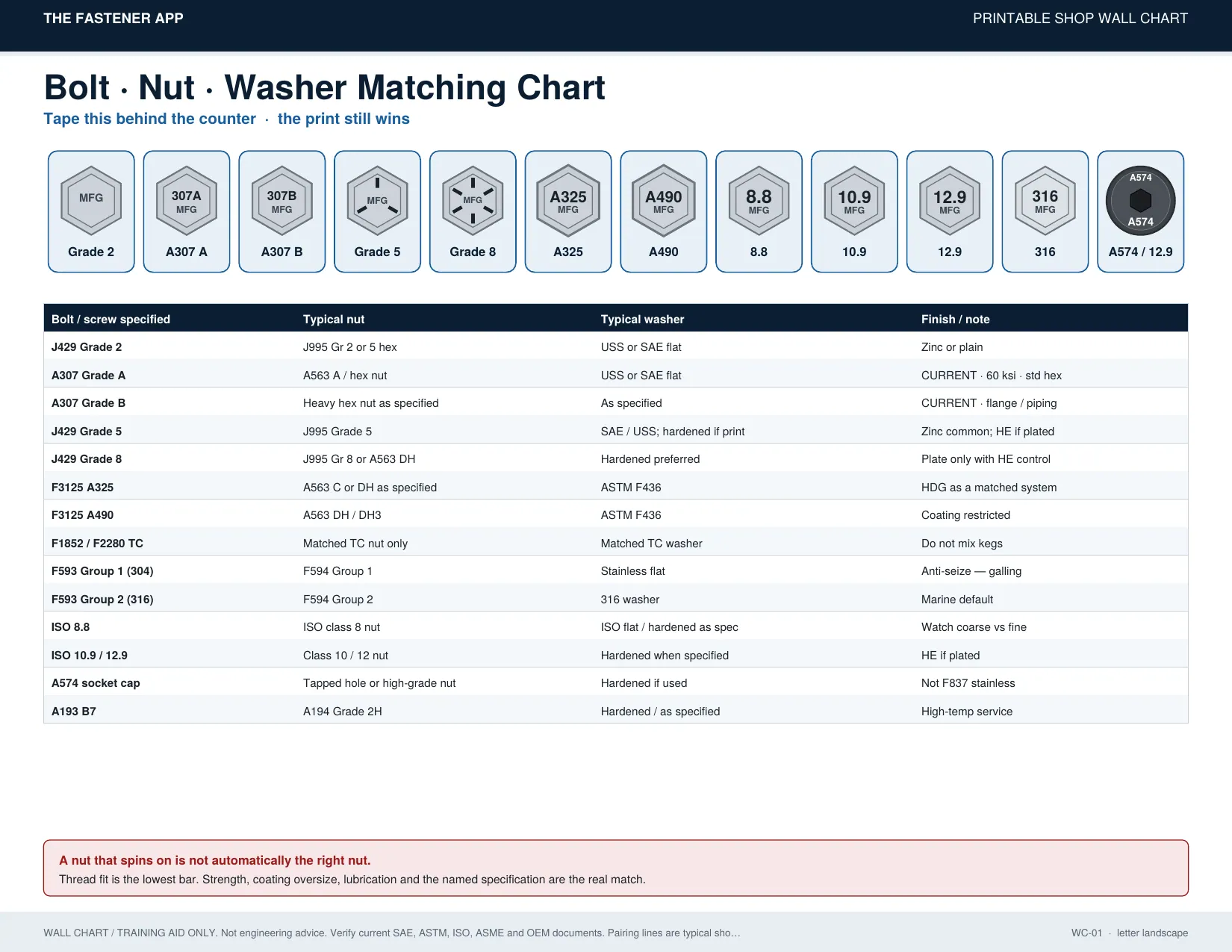Image resolution: width=1232 pixels, height=952 pixels.
Task: Click the 307B bolt head marking icon
Action: [x=282, y=201]
